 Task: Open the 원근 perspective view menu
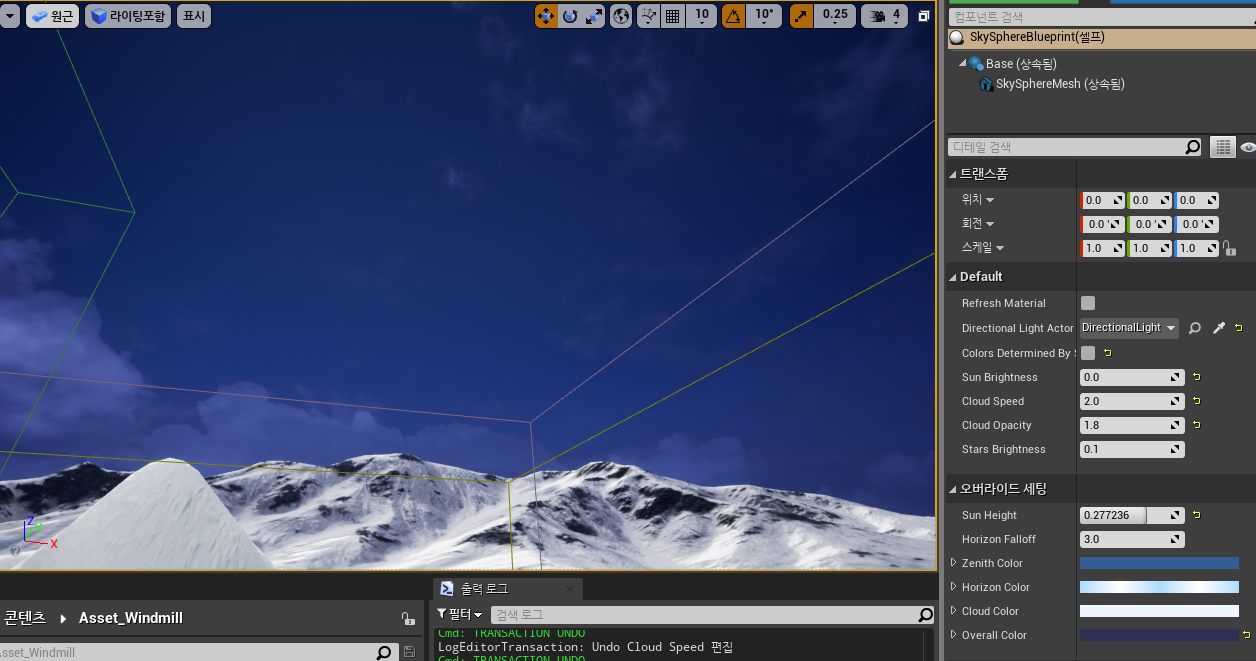coord(53,16)
